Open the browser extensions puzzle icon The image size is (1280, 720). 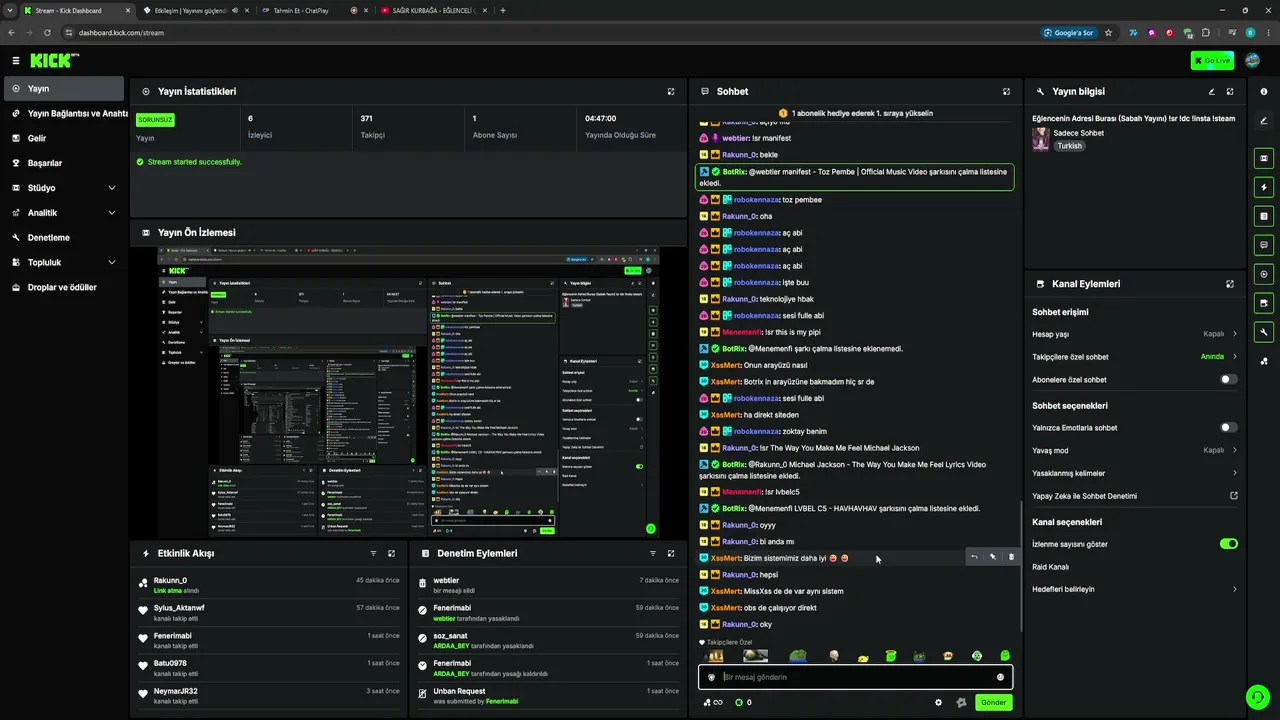pyautogui.click(x=1205, y=32)
